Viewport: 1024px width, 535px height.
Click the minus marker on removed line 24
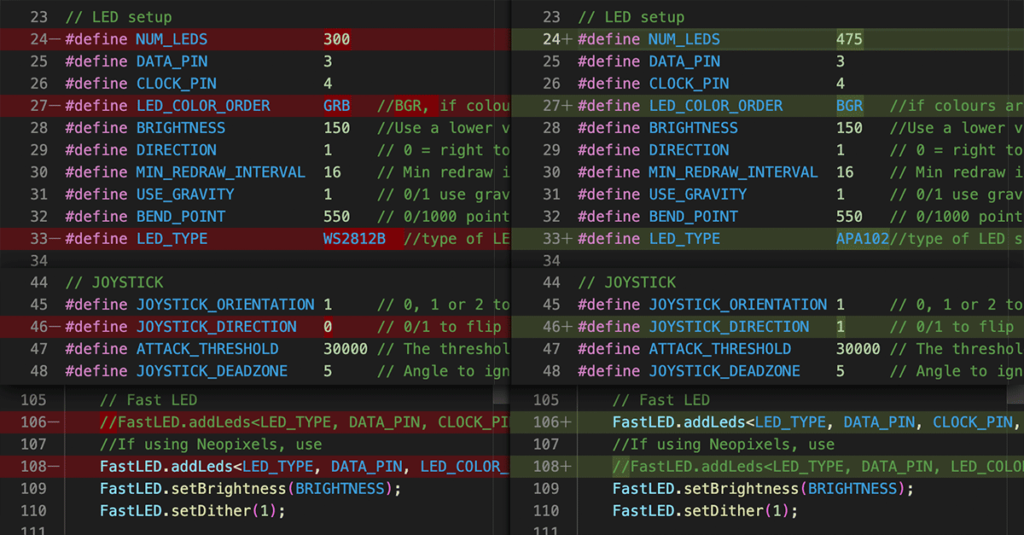point(56,40)
